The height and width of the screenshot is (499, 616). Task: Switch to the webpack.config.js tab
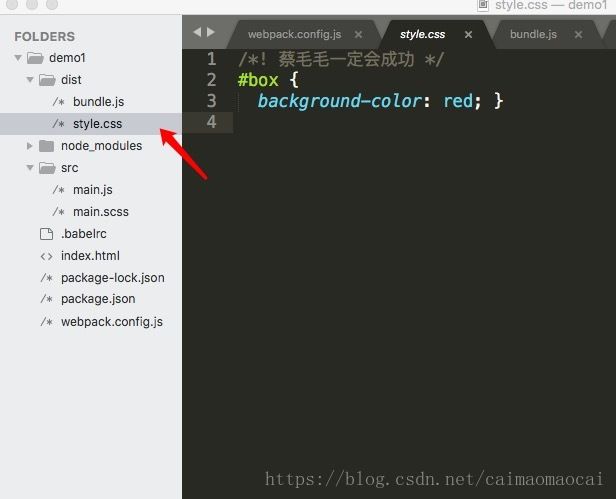pyautogui.click(x=295, y=35)
